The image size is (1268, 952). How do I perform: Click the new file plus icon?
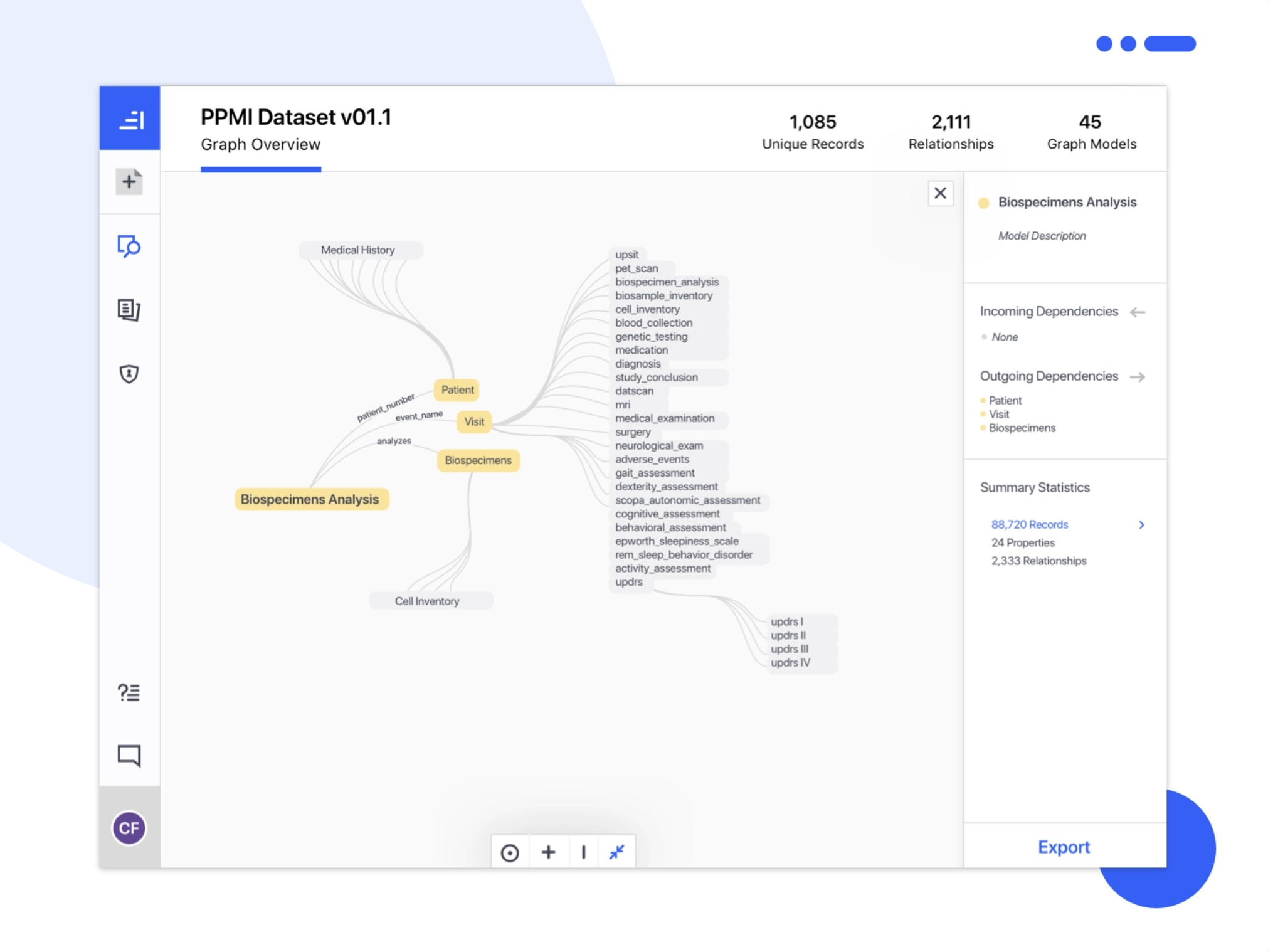(x=129, y=182)
